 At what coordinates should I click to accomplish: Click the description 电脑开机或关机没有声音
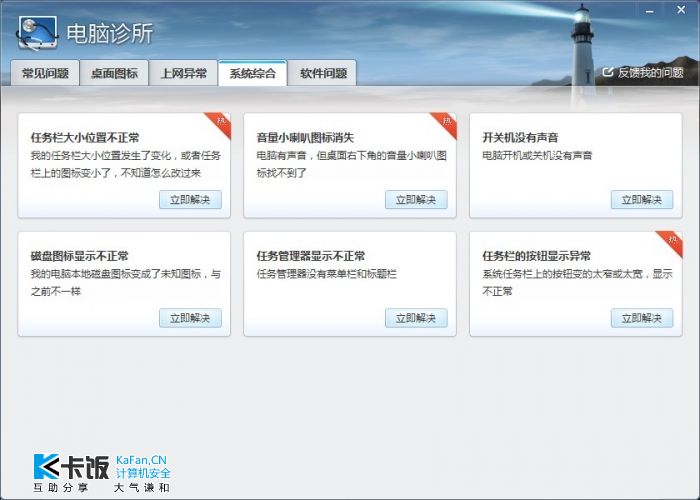point(537,155)
